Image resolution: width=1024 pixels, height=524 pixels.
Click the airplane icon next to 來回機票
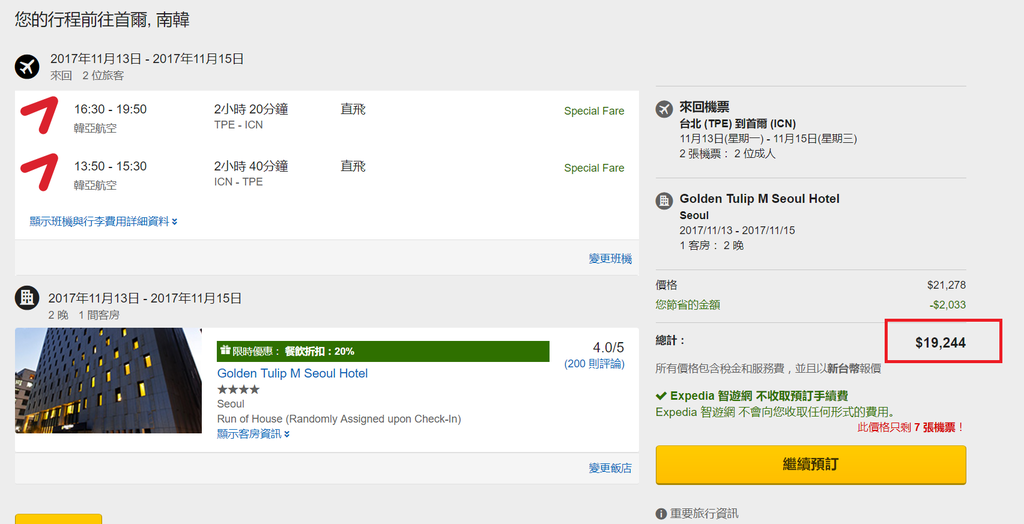pos(664,108)
